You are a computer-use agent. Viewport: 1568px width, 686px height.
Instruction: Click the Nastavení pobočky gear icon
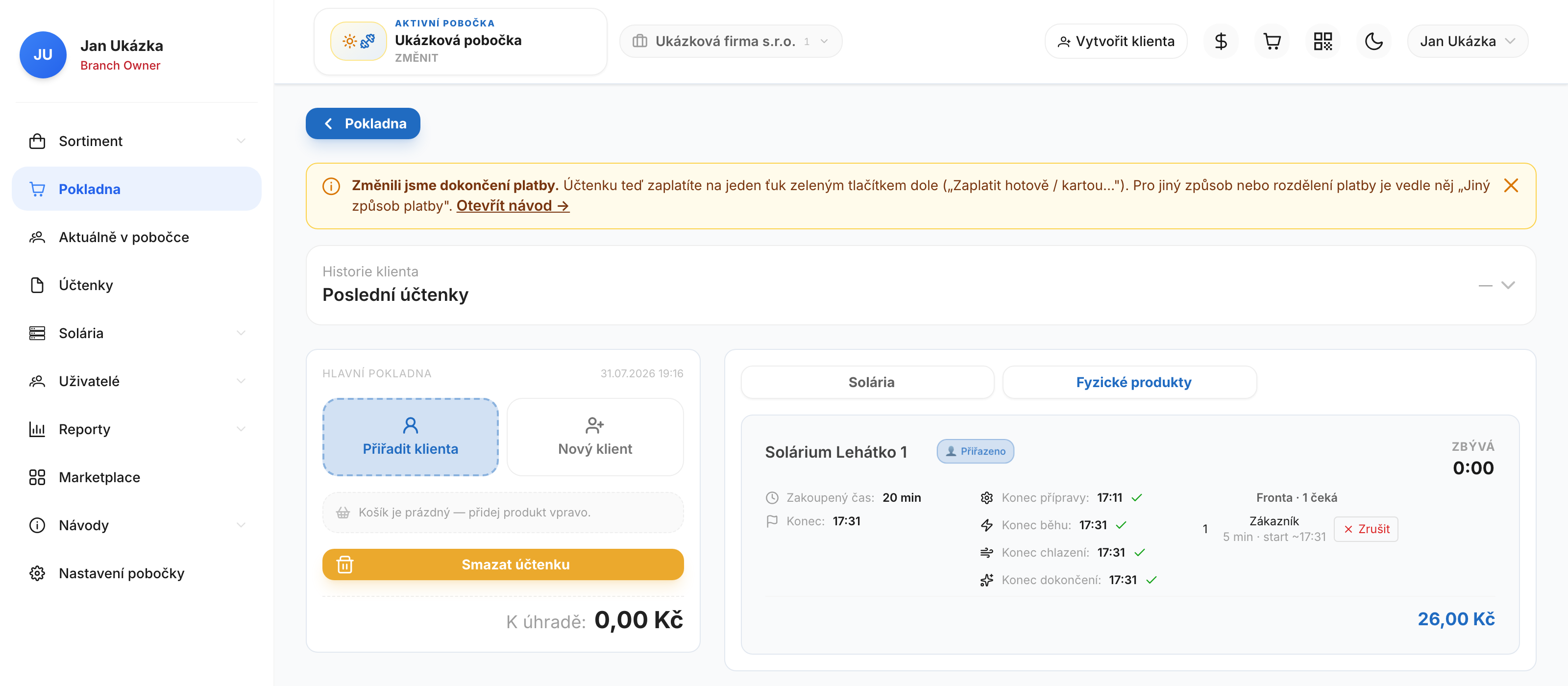37,573
